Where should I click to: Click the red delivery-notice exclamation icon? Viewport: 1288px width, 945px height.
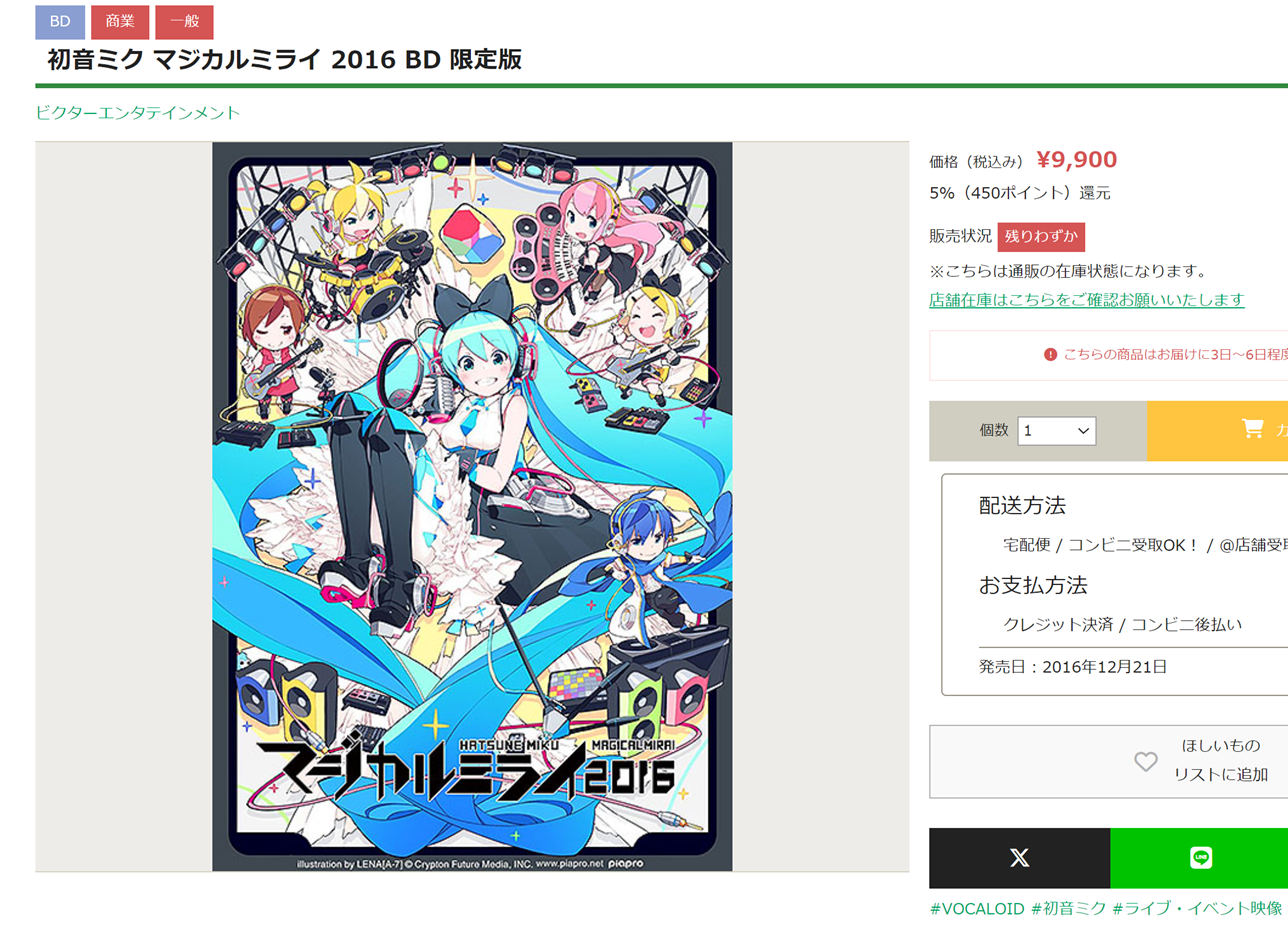coord(1050,354)
